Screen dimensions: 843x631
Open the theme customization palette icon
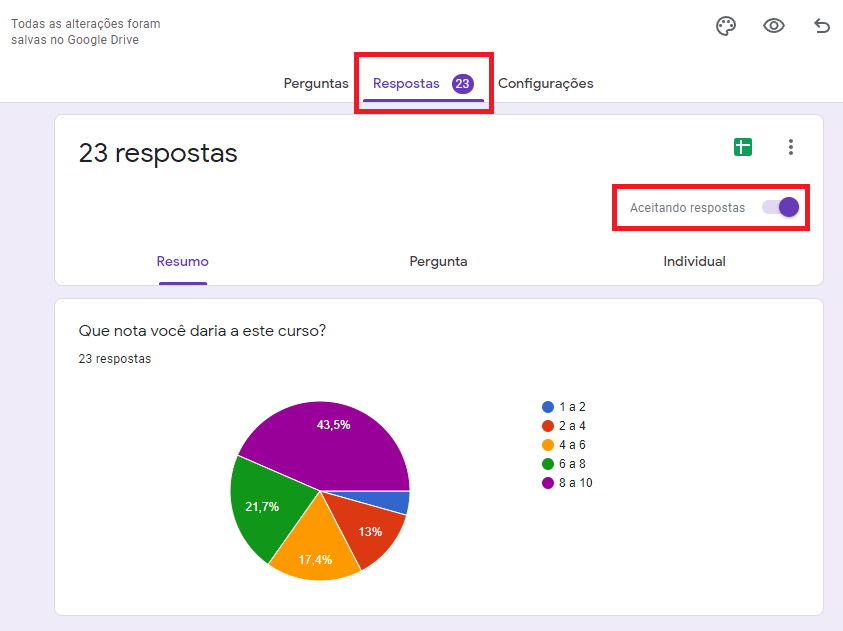pyautogui.click(x=726, y=26)
